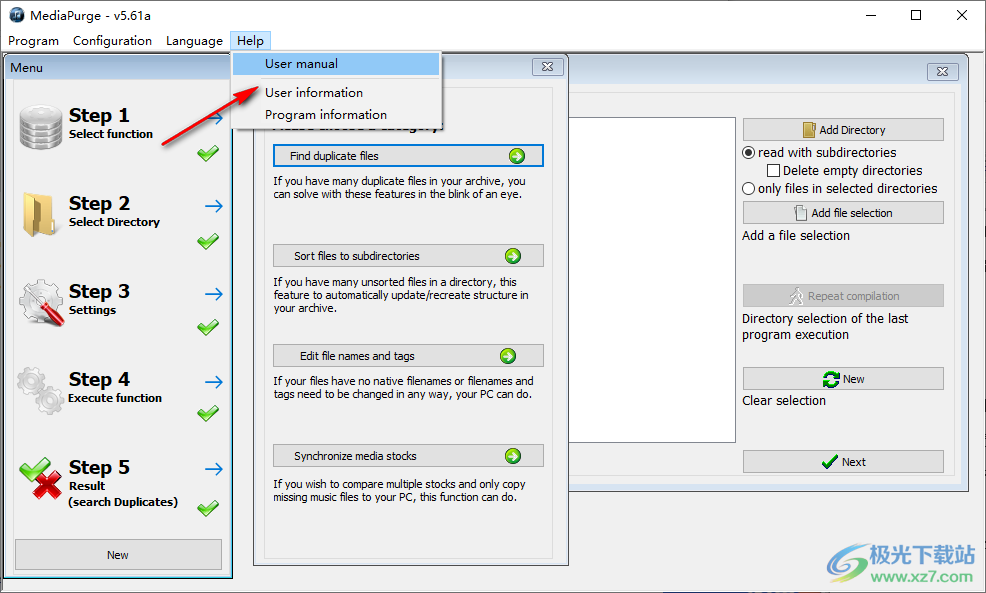Click the Edit file names and tags button
The width and height of the screenshot is (986, 593).
point(408,356)
